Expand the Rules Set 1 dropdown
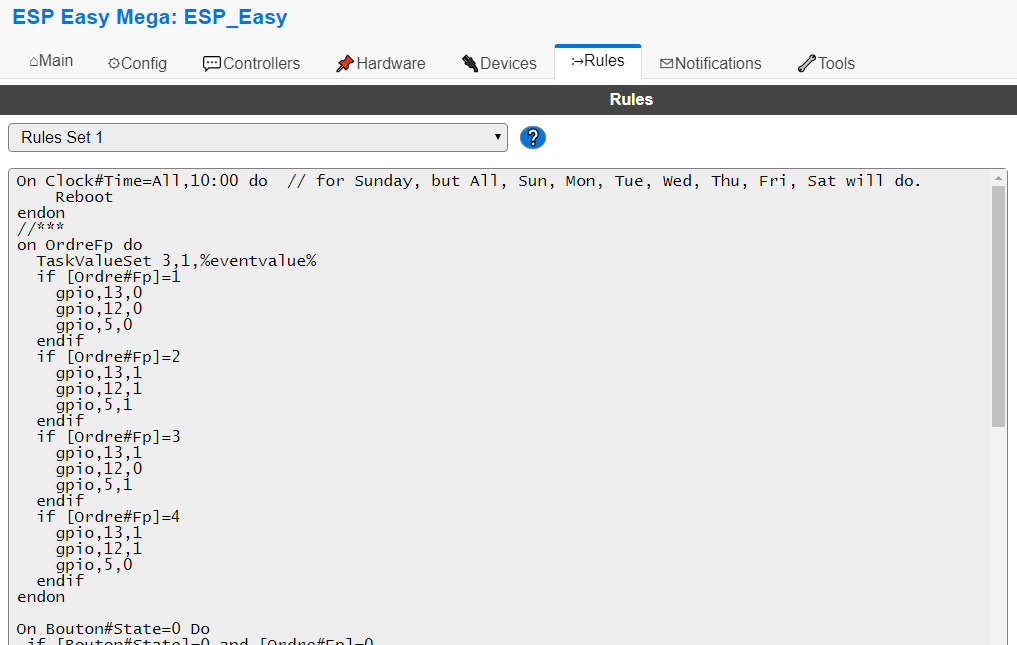Image resolution: width=1017 pixels, height=645 pixels. pyautogui.click(x=257, y=138)
